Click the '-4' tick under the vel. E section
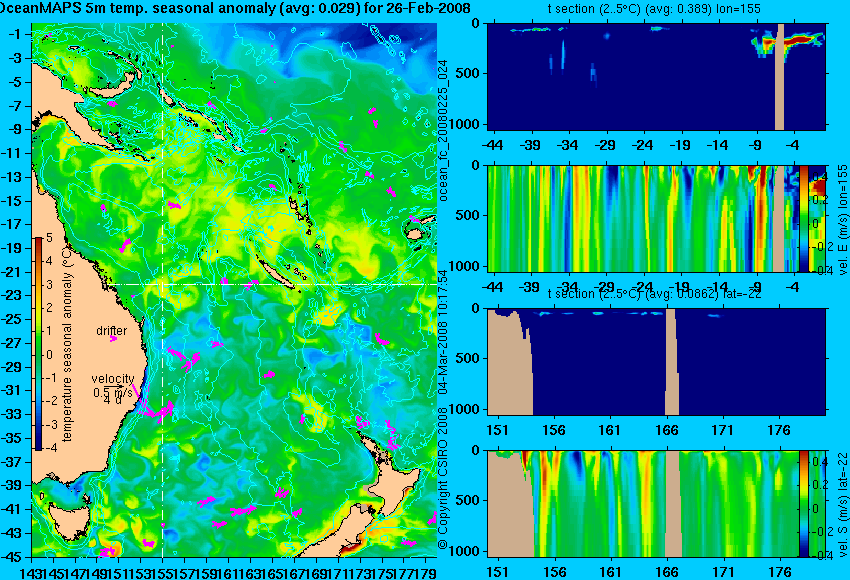The image size is (850, 580). tap(793, 287)
